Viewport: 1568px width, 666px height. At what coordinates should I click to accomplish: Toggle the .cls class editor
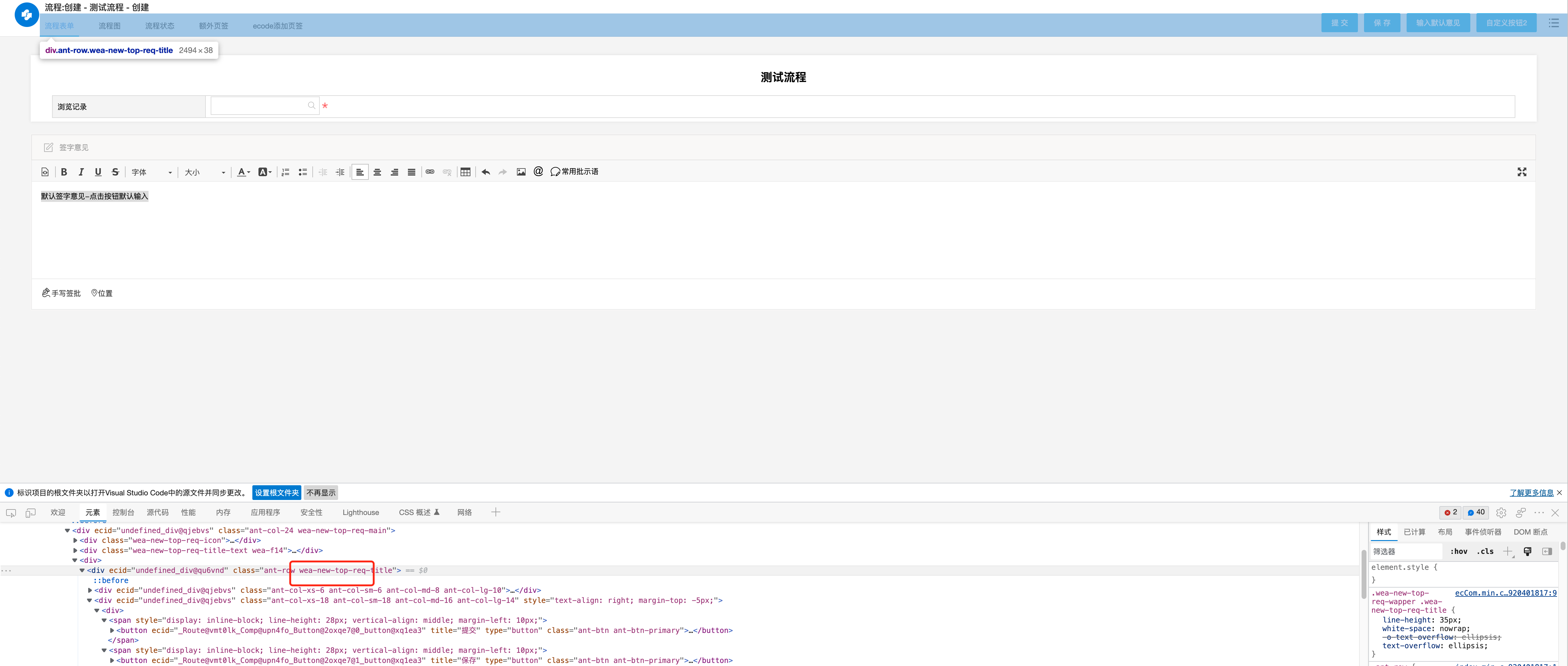[1485, 552]
